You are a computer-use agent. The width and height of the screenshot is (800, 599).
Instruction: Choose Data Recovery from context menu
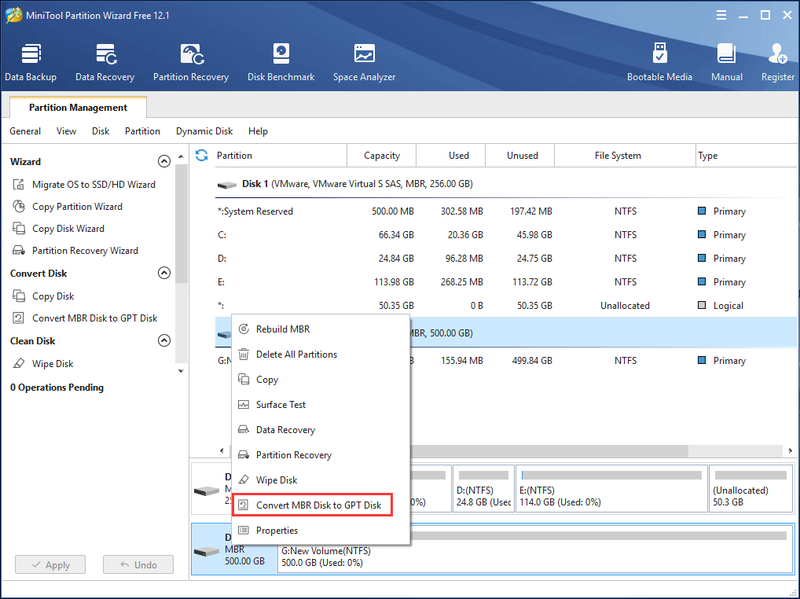321,430
